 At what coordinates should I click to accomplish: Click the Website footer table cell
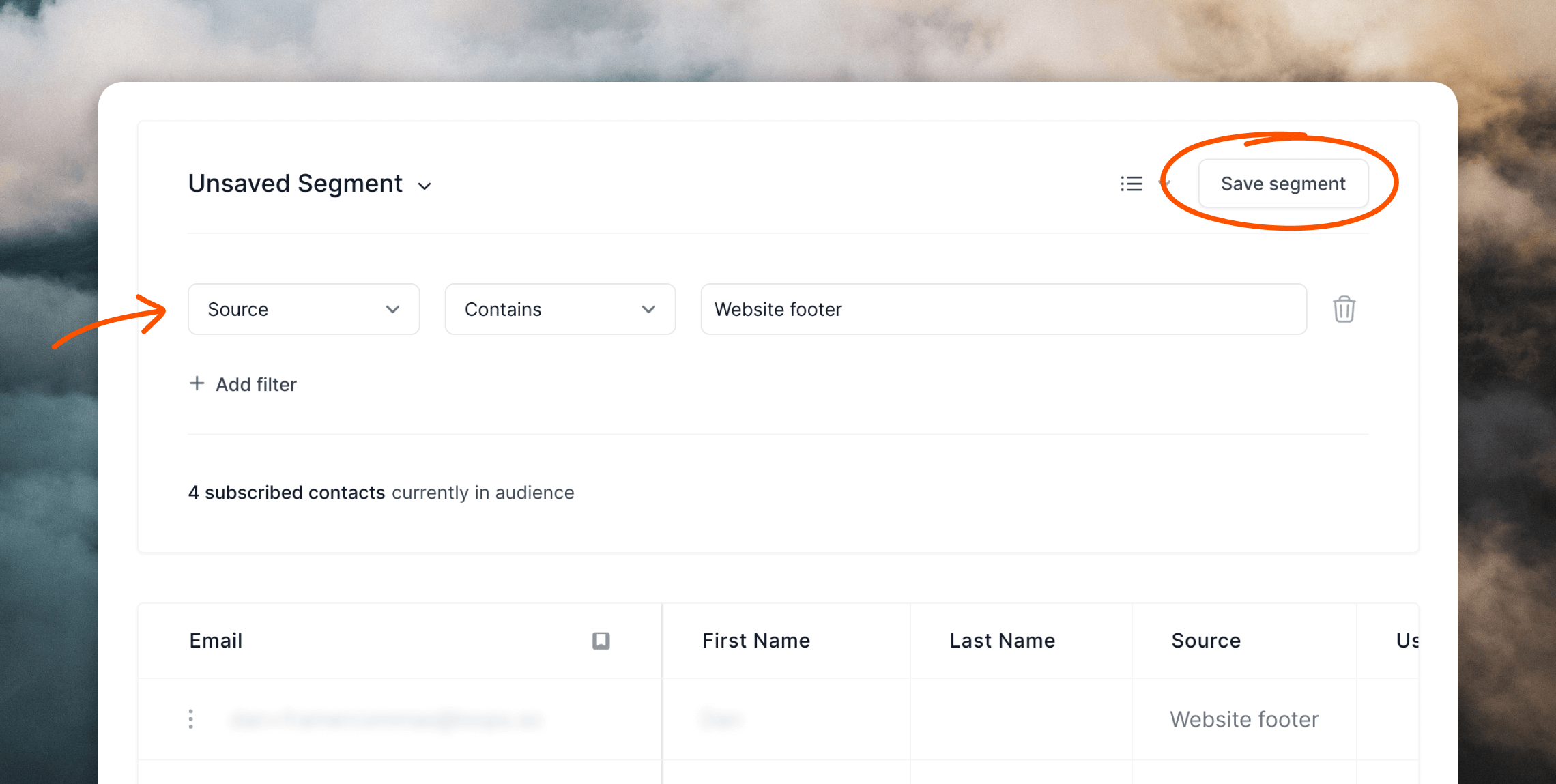[x=1244, y=719]
